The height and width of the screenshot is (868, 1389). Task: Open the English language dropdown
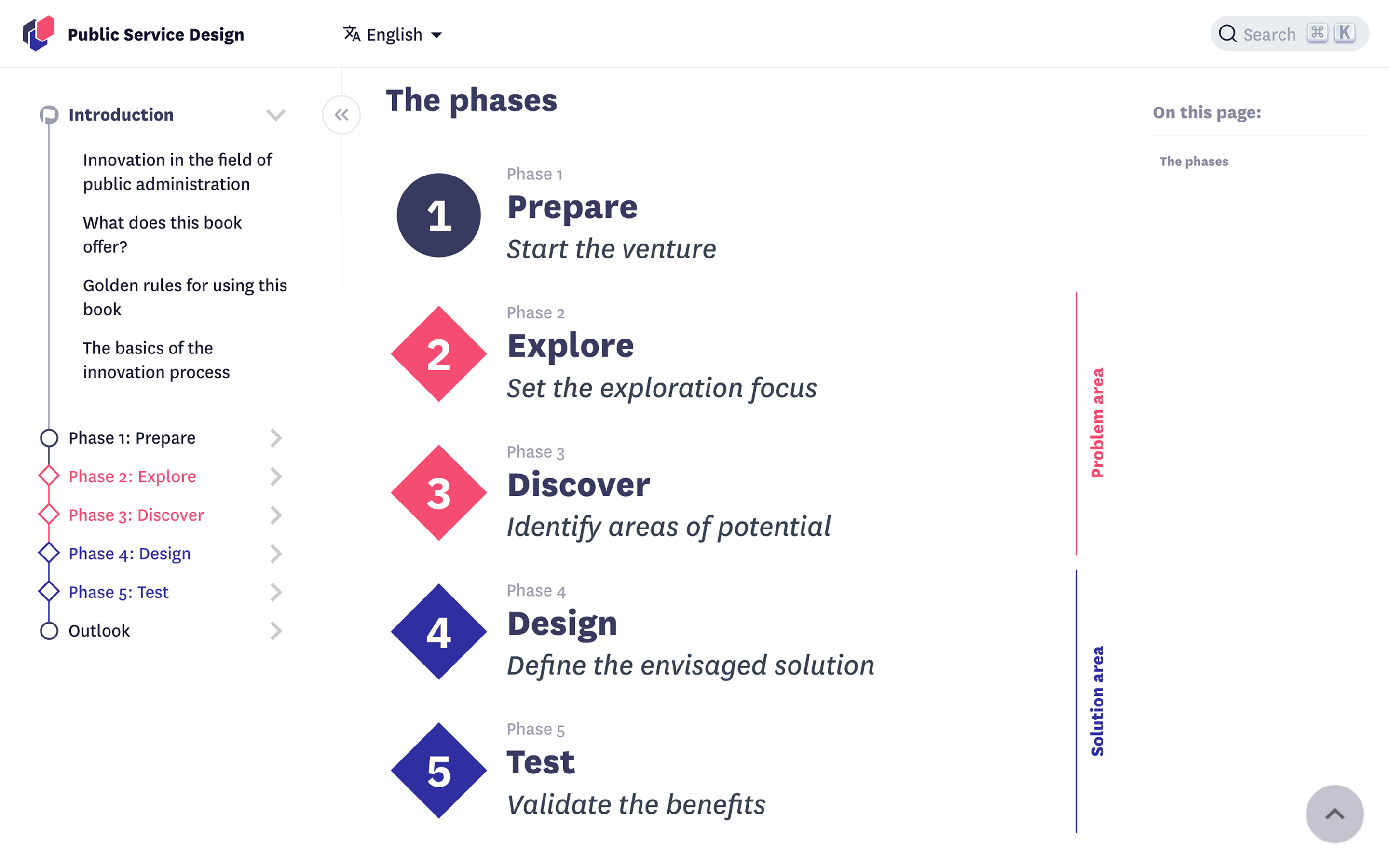(393, 34)
